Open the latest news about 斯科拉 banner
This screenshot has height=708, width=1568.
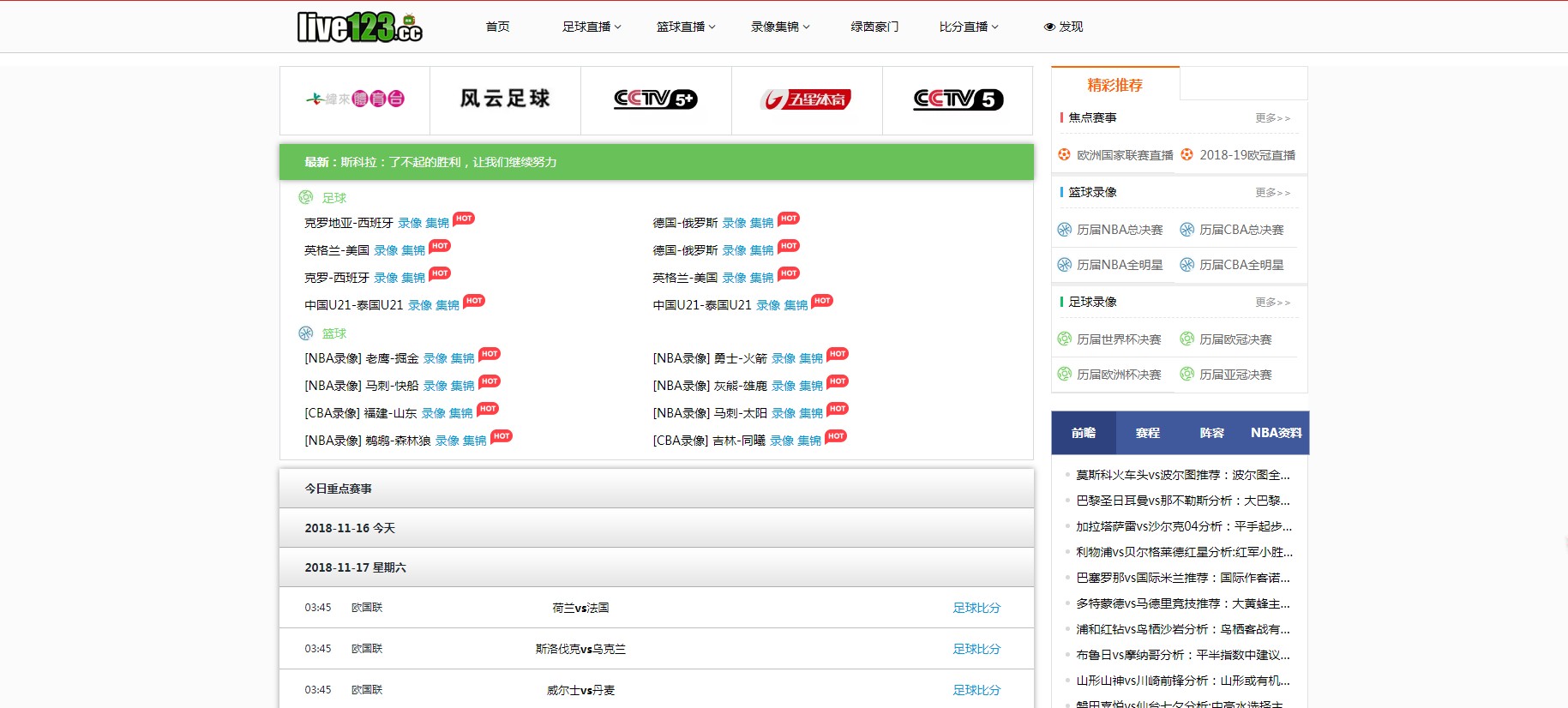[657, 162]
